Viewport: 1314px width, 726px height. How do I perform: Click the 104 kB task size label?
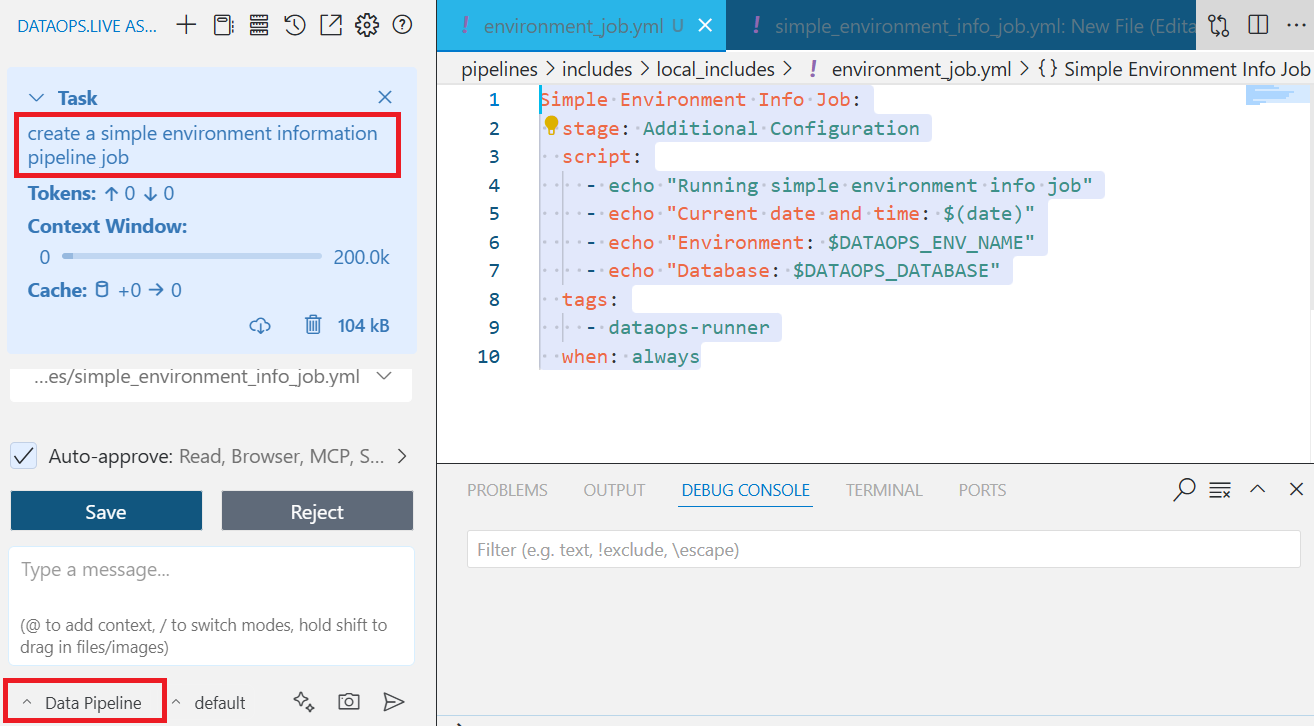point(364,326)
